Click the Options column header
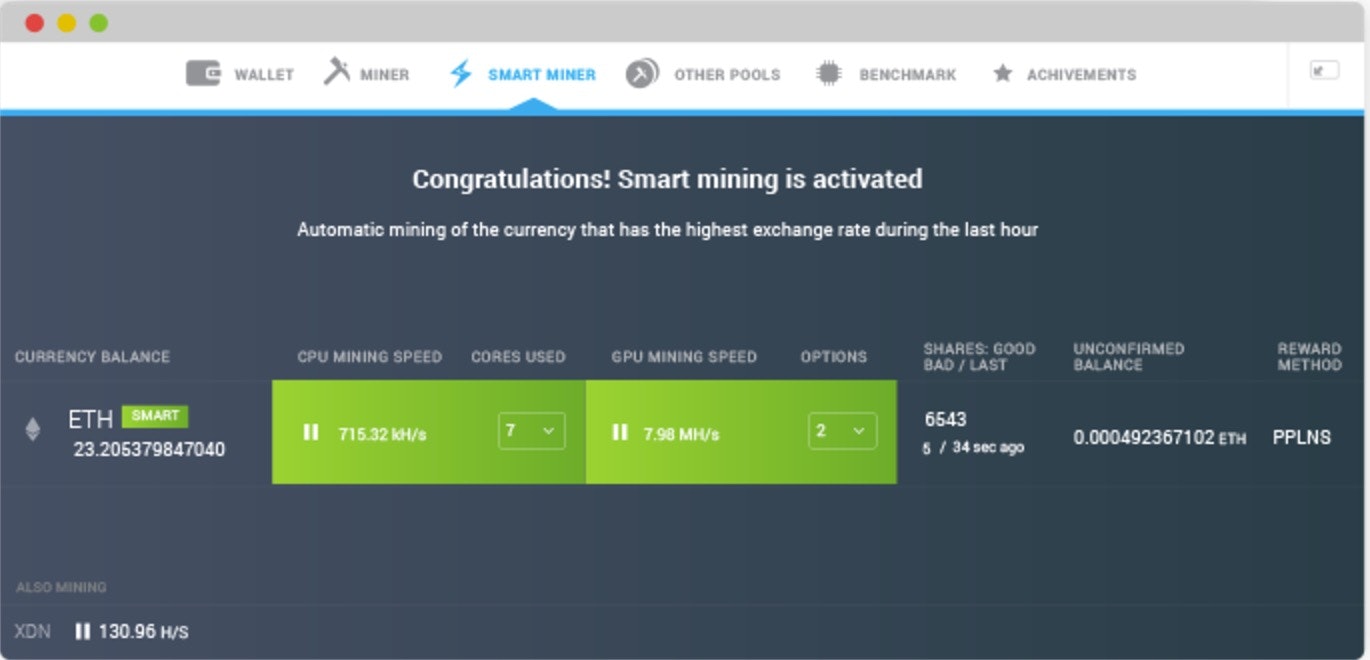Screen dimensions: 1370x660 834,357
